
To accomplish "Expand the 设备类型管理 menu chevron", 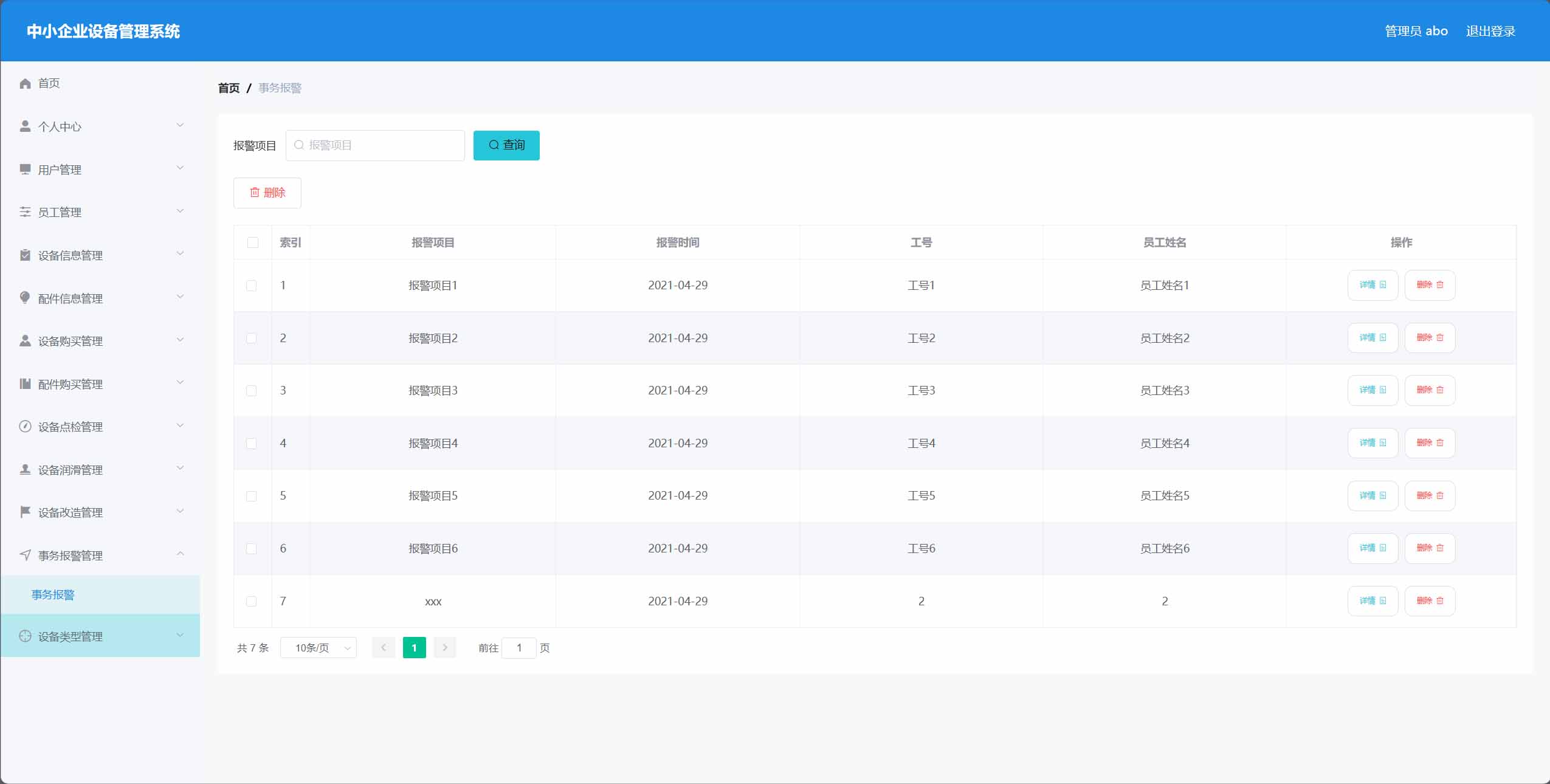I will click(x=180, y=635).
